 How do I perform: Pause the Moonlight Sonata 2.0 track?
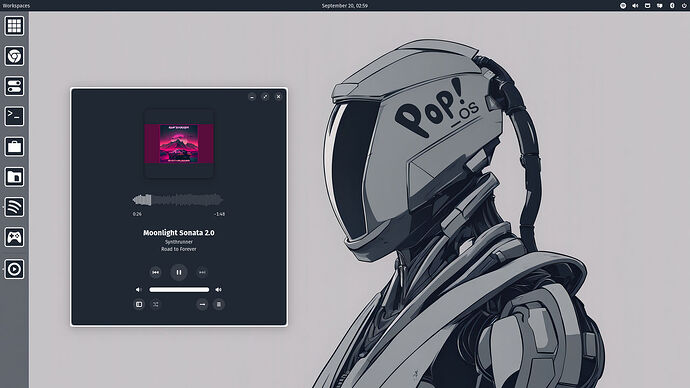[x=179, y=272]
